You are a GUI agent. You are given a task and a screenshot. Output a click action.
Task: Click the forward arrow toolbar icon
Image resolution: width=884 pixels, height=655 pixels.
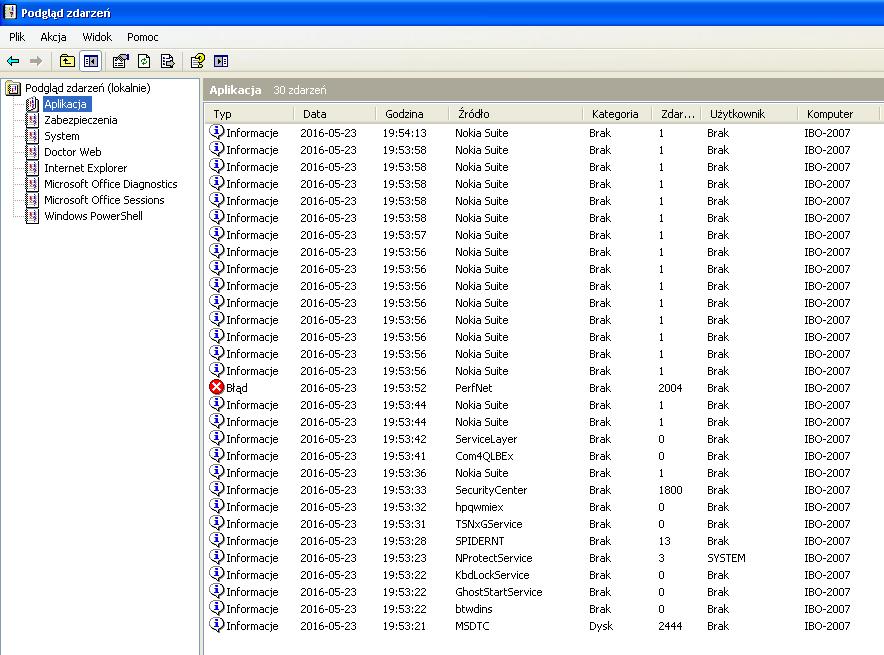(36, 61)
